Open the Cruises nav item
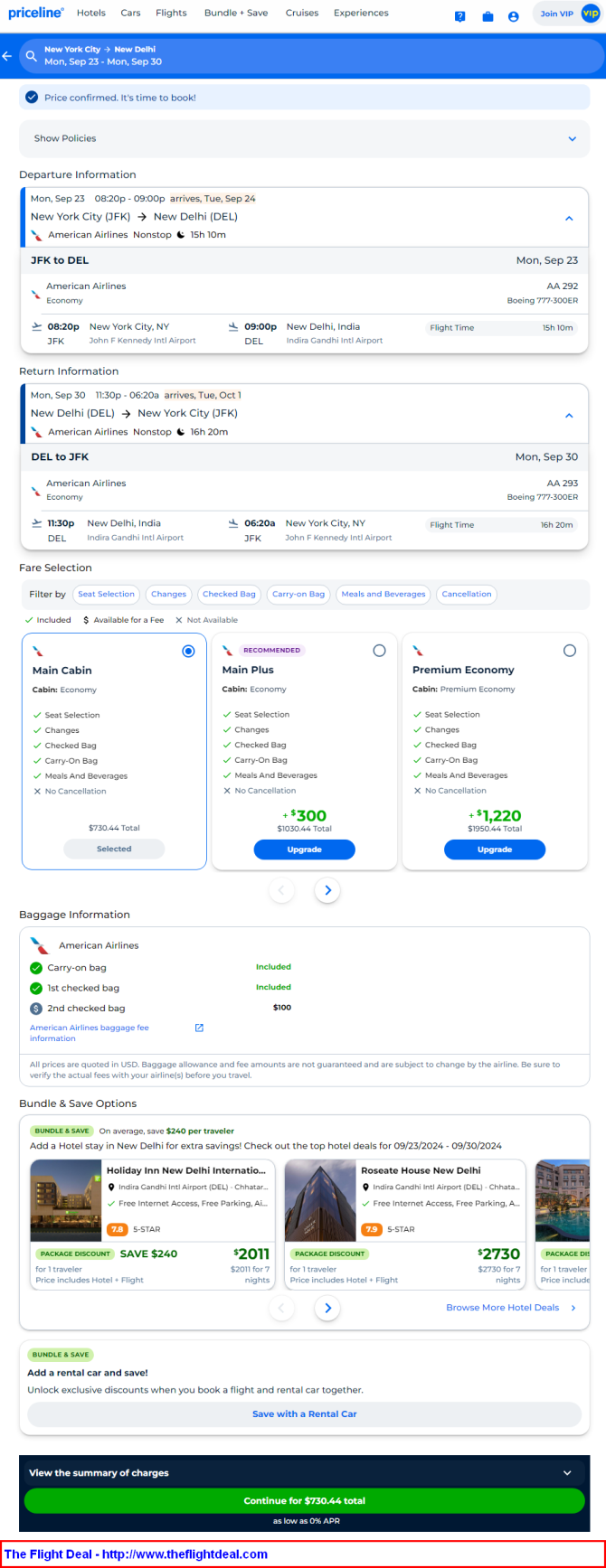The image size is (606, 1568). coord(302,13)
